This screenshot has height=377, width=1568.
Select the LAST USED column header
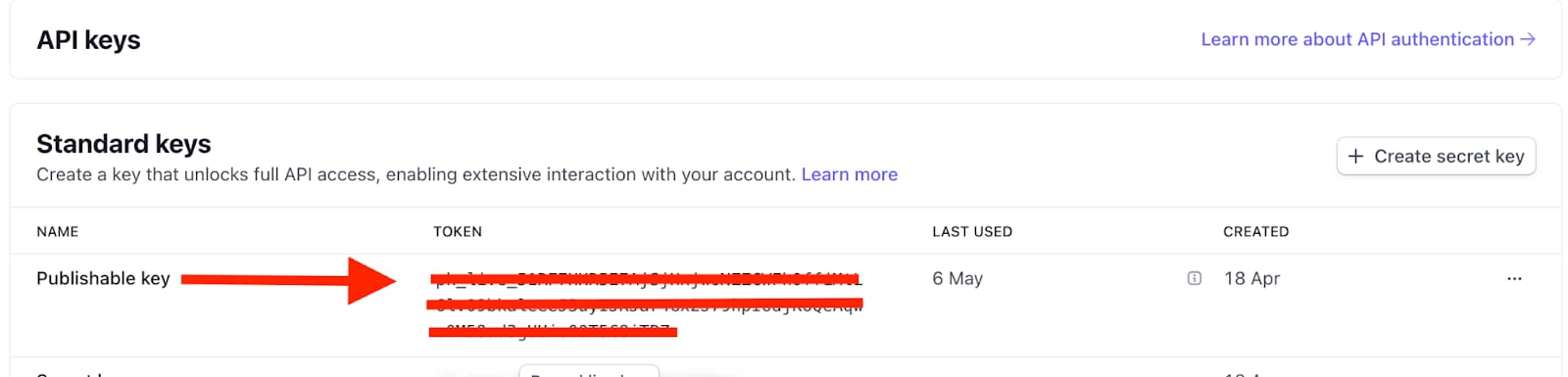[972, 232]
